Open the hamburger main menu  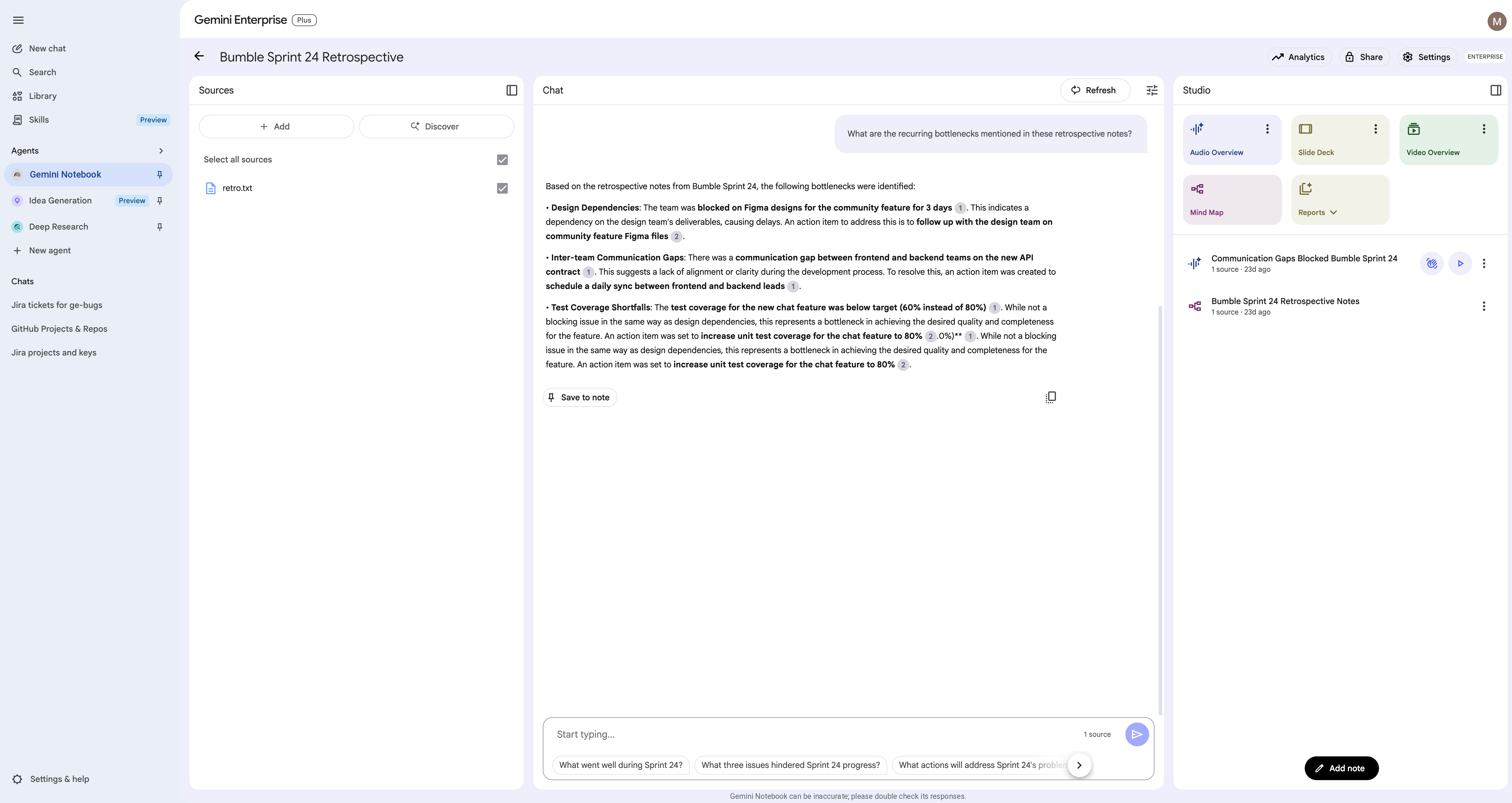coord(18,20)
